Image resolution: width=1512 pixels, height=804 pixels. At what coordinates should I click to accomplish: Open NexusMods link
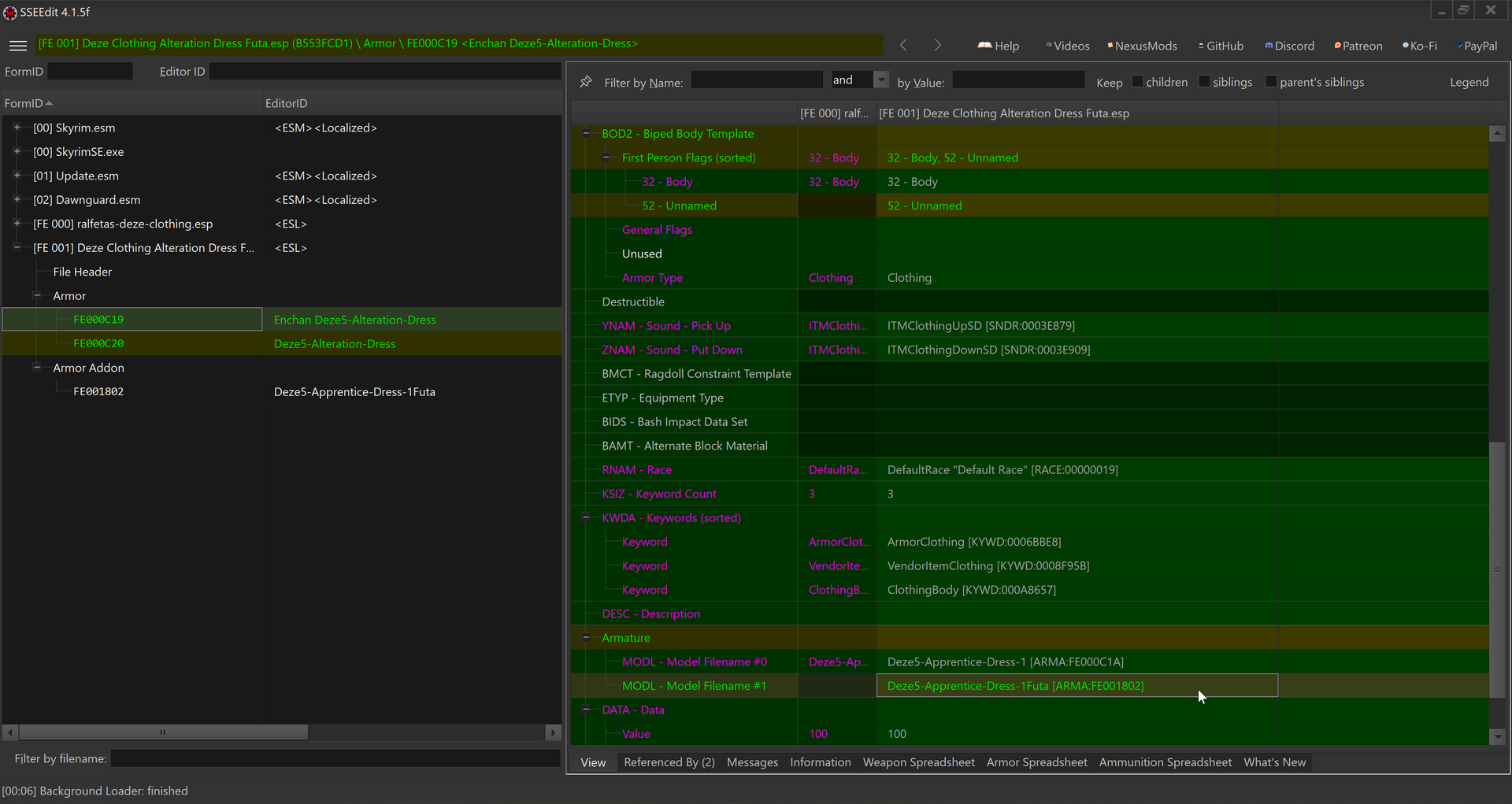pyautogui.click(x=1142, y=46)
